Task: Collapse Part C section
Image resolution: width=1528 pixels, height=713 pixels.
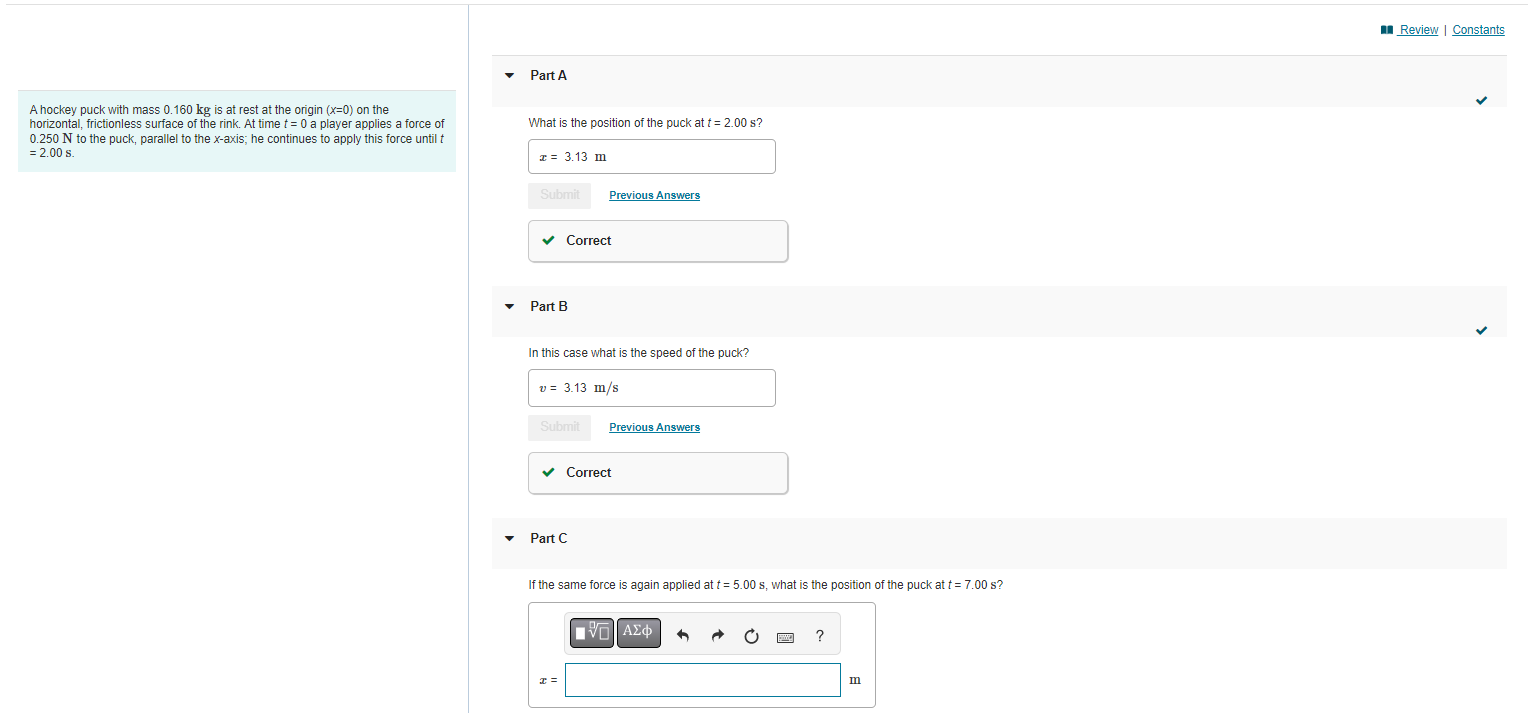Action: (x=509, y=538)
